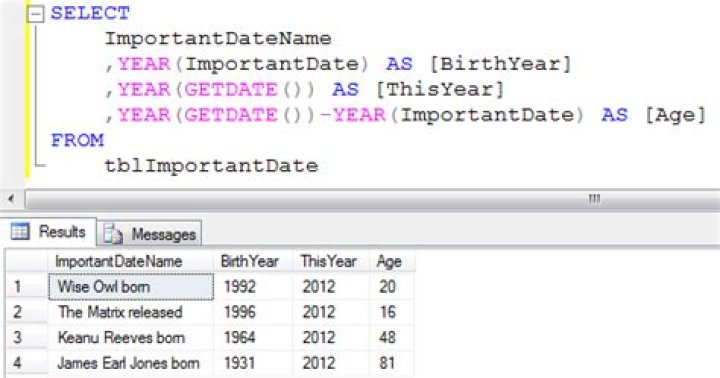Click the BirthYear value 1964
Viewport: 720px width, 378px height.
(240, 338)
